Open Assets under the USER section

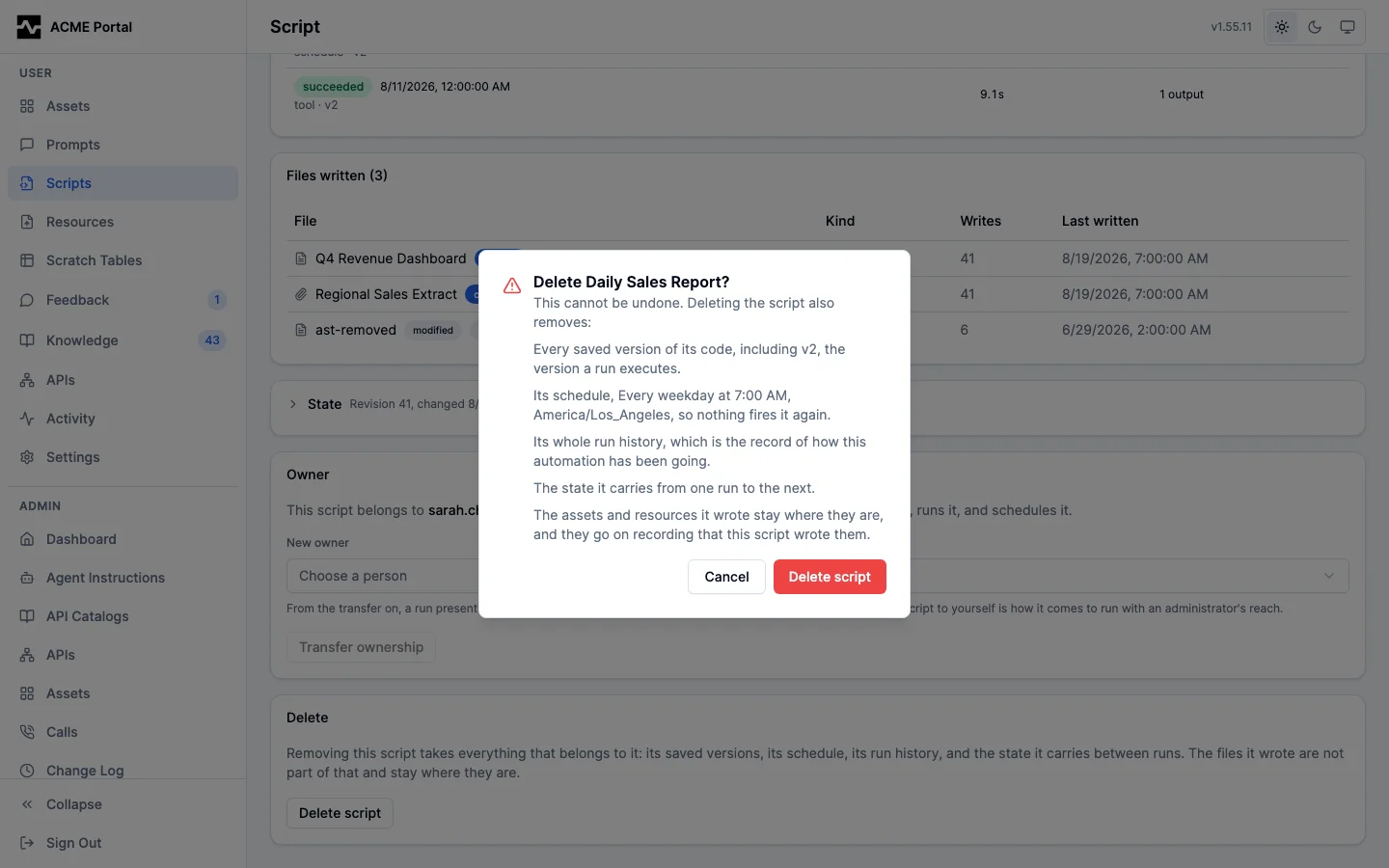point(123,106)
